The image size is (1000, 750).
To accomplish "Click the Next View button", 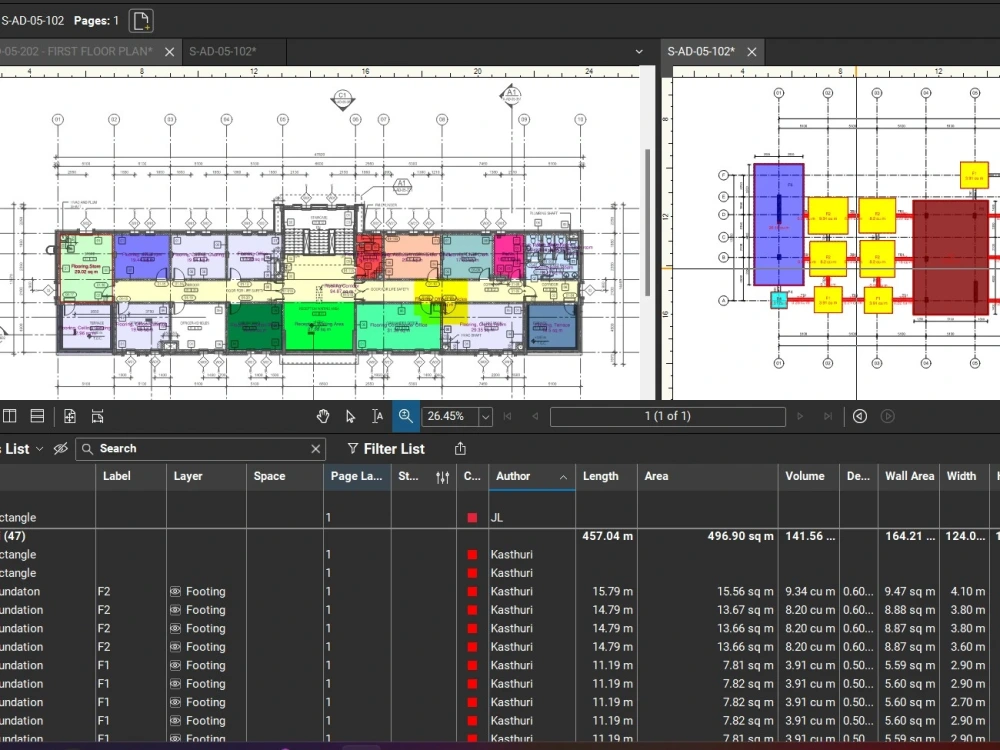I will (888, 416).
